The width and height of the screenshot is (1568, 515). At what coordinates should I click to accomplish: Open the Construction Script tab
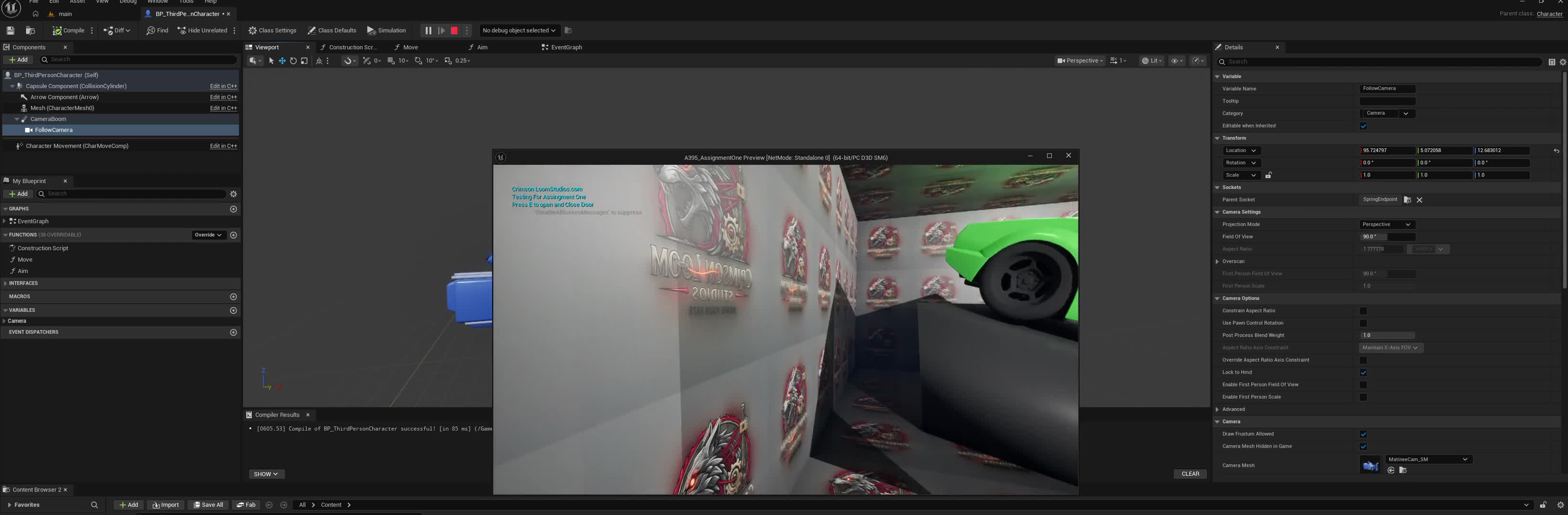tap(349, 47)
